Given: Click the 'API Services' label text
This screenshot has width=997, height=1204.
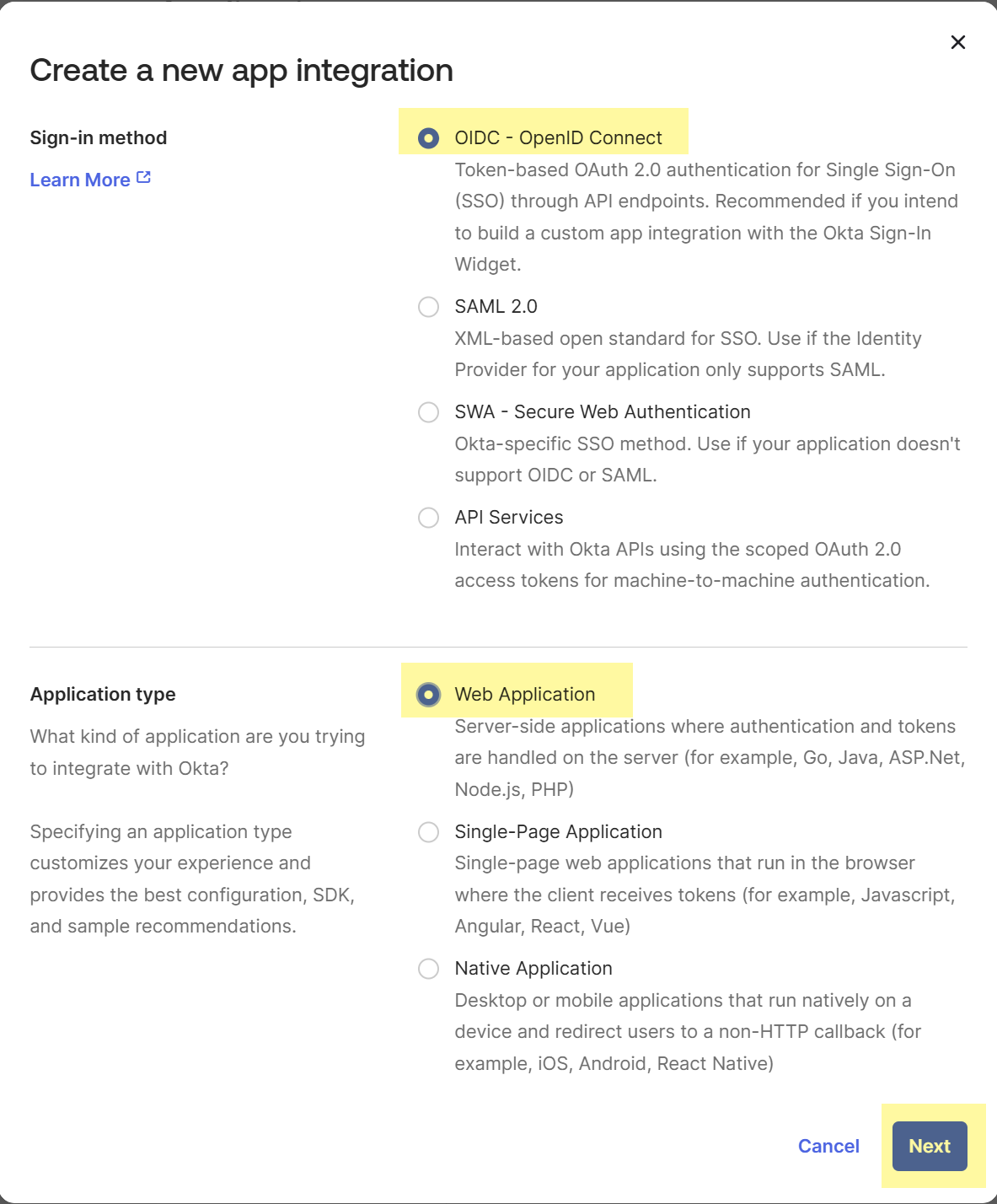Looking at the screenshot, I should click(508, 517).
